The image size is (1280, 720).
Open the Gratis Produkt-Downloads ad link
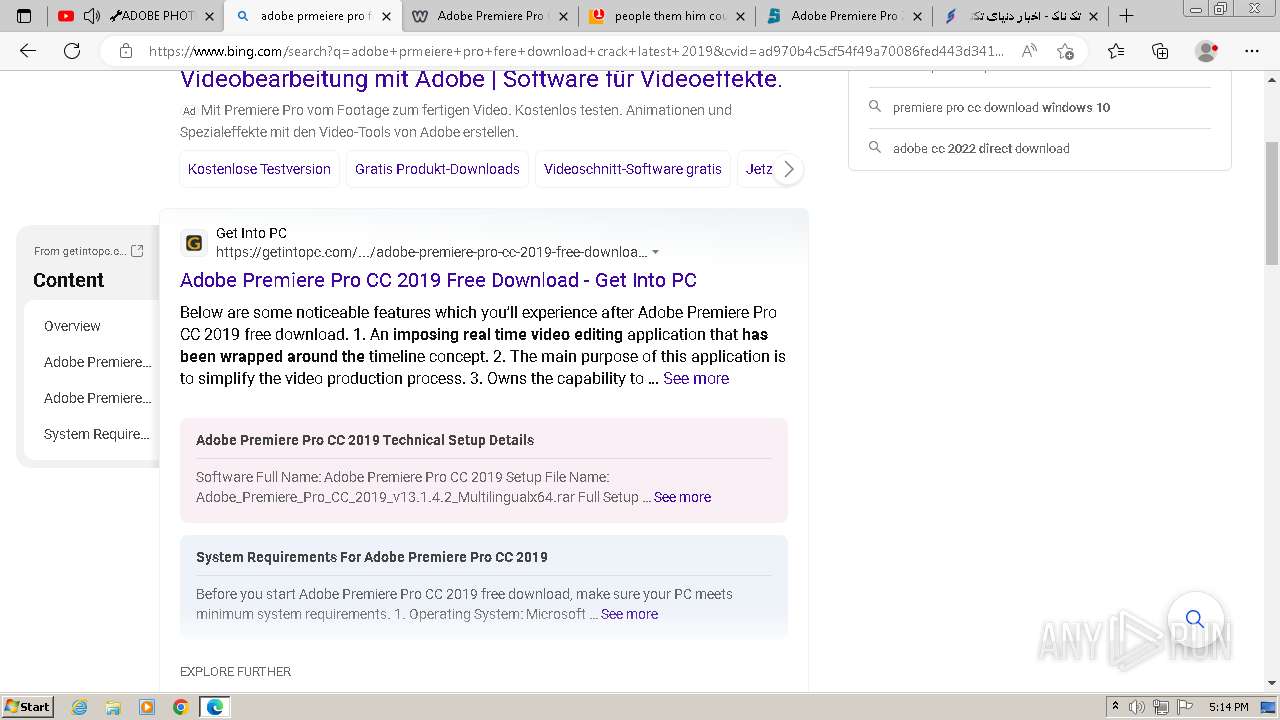437,169
